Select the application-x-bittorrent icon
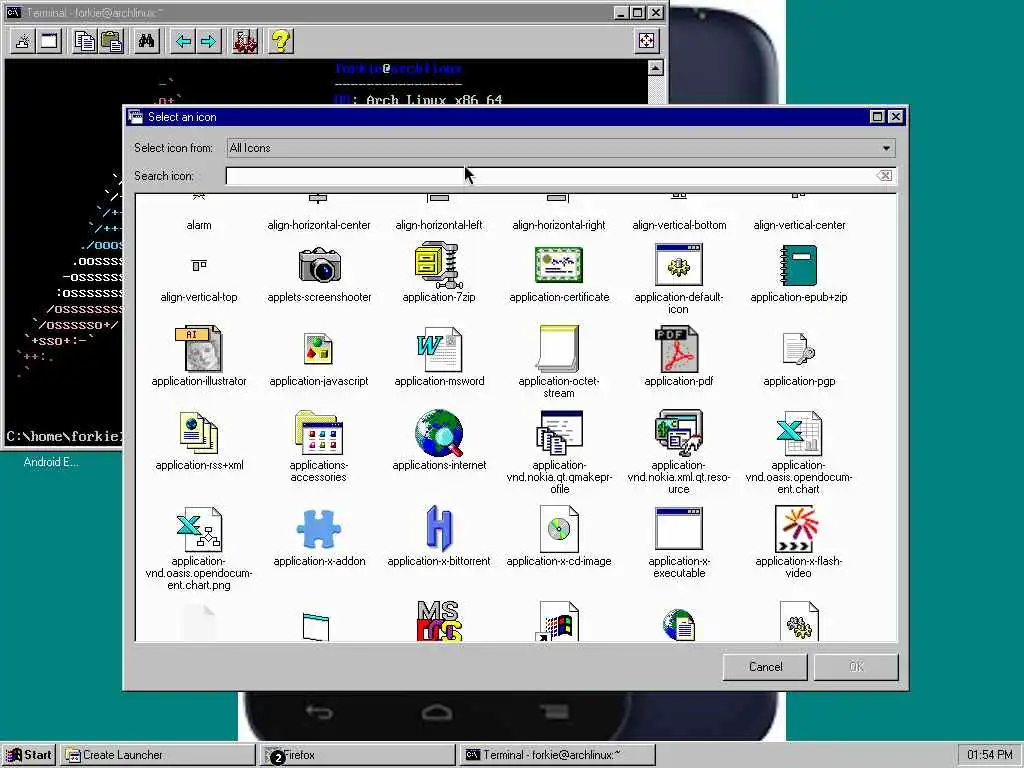 [x=439, y=529]
